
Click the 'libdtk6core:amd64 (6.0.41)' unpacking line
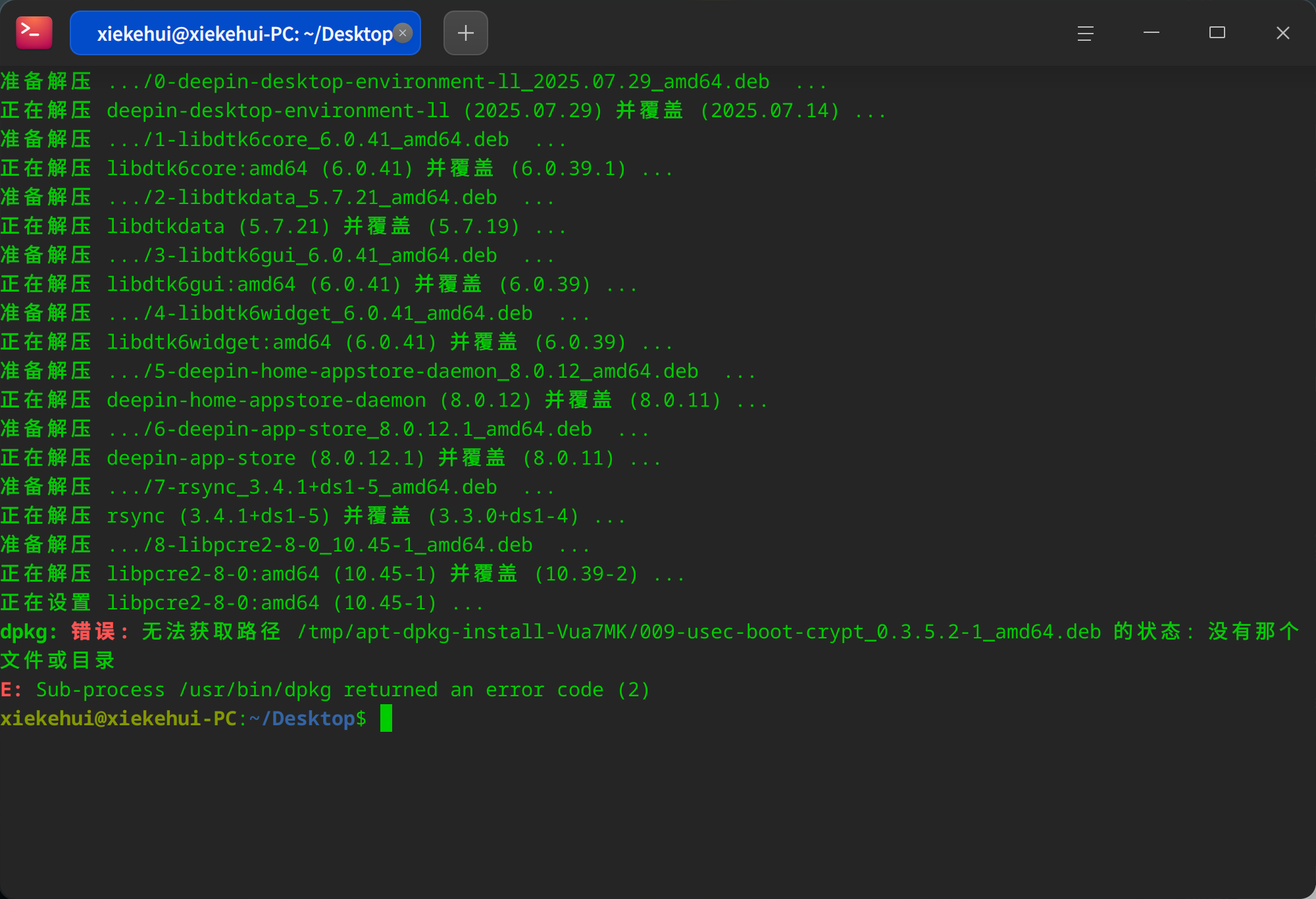click(337, 168)
